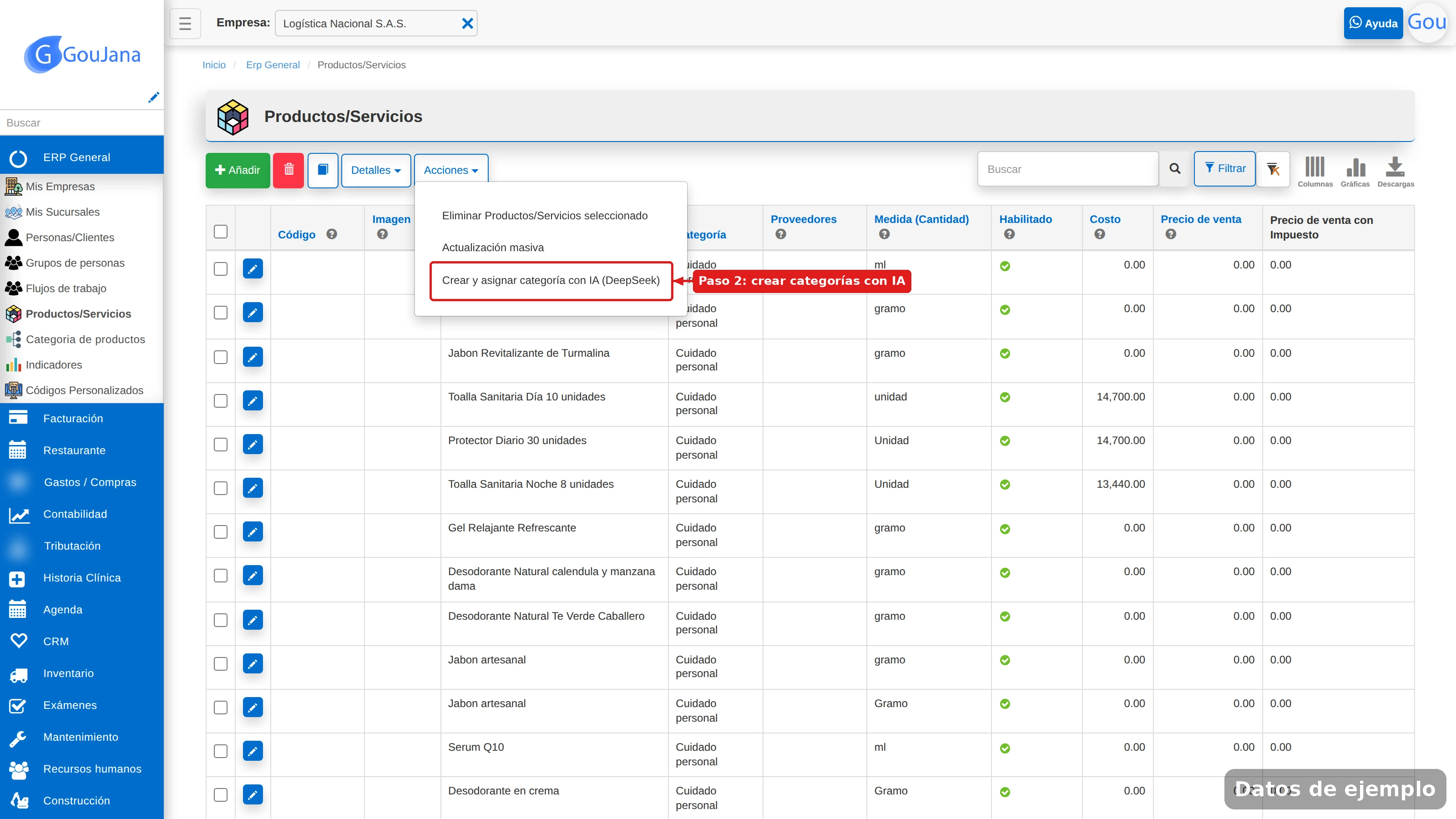1456x819 pixels.
Task: Click the red trash delete button
Action: [x=288, y=170]
